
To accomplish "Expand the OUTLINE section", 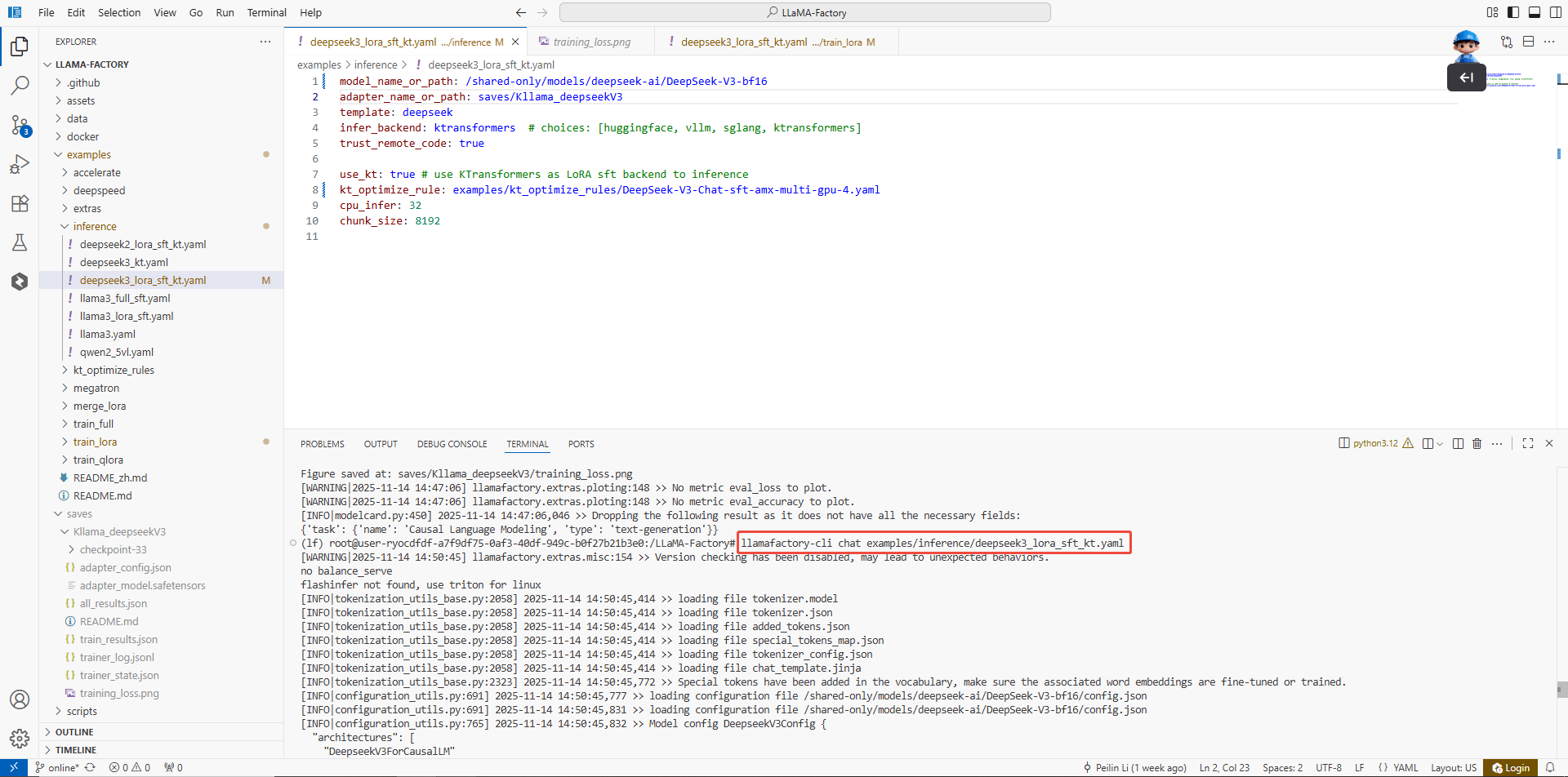I will [74, 732].
